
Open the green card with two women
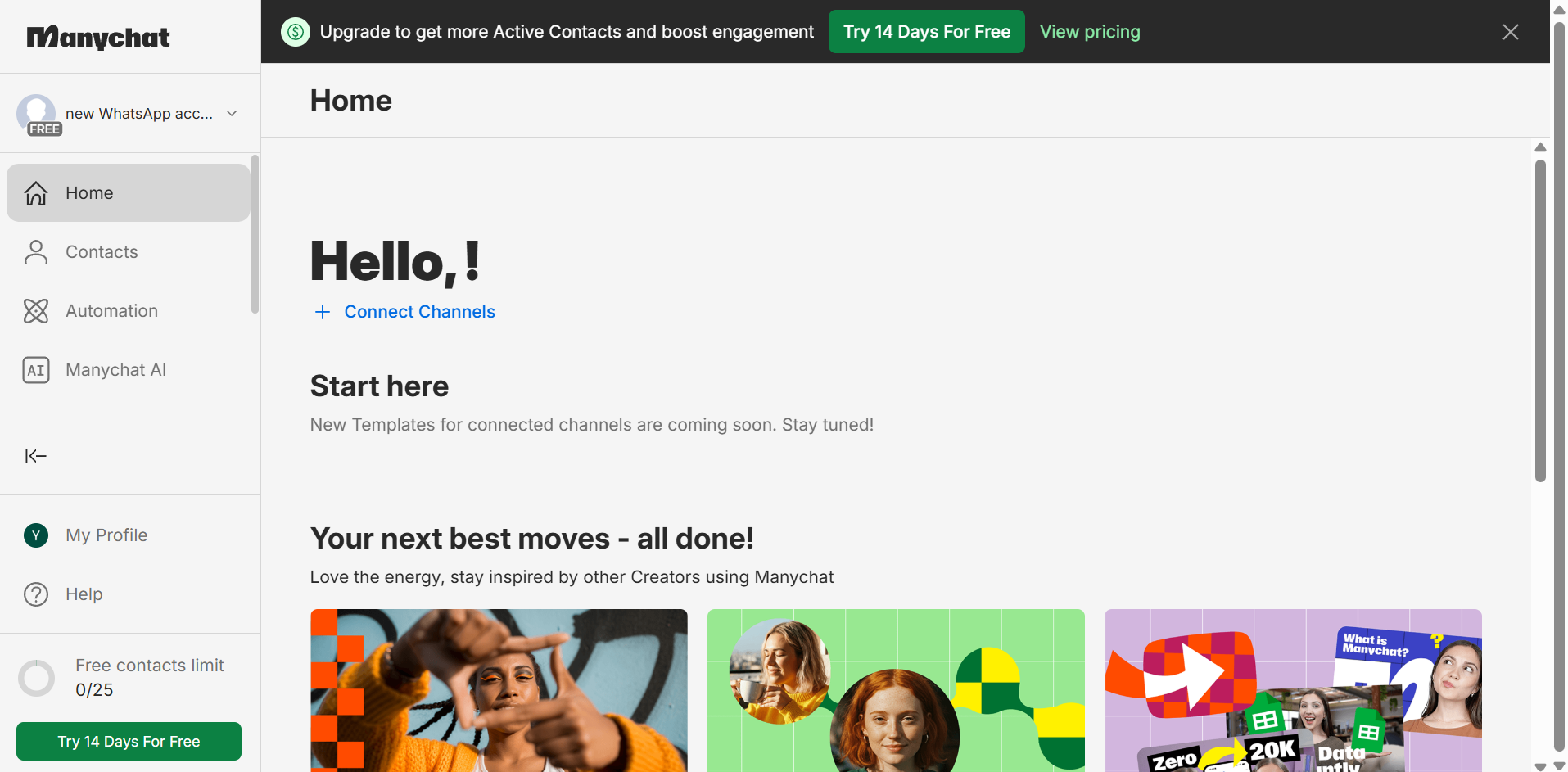[896, 690]
